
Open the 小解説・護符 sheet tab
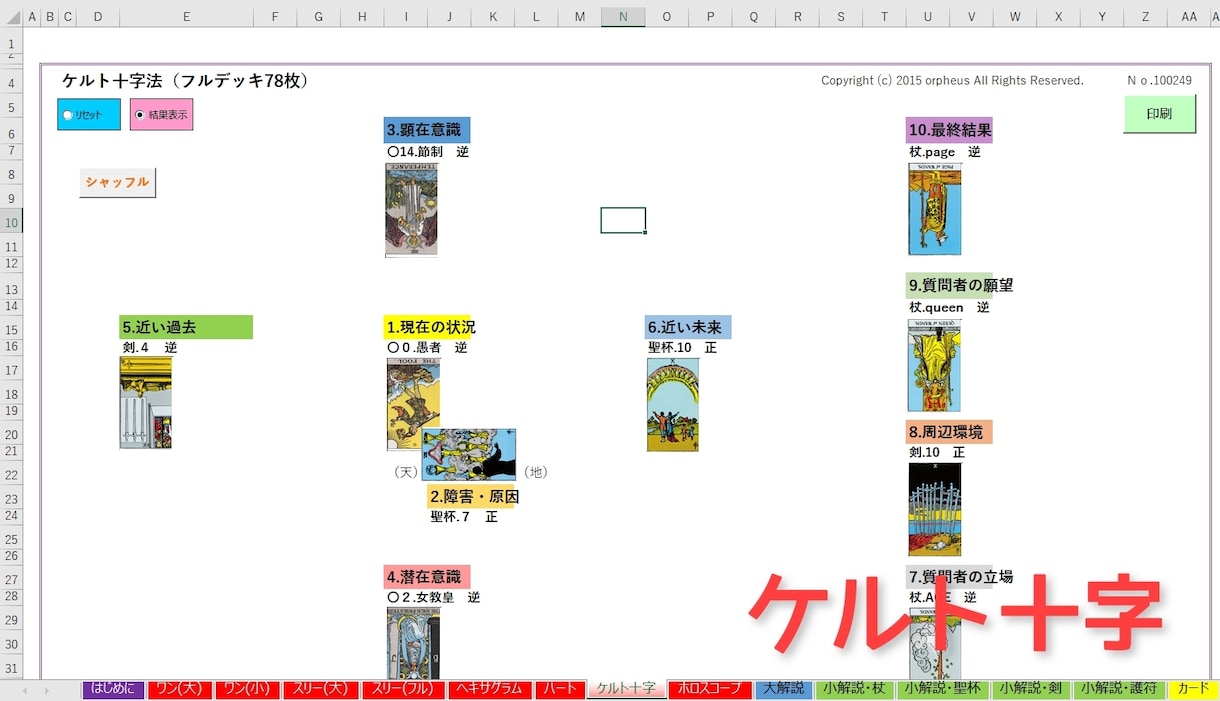tap(1119, 689)
